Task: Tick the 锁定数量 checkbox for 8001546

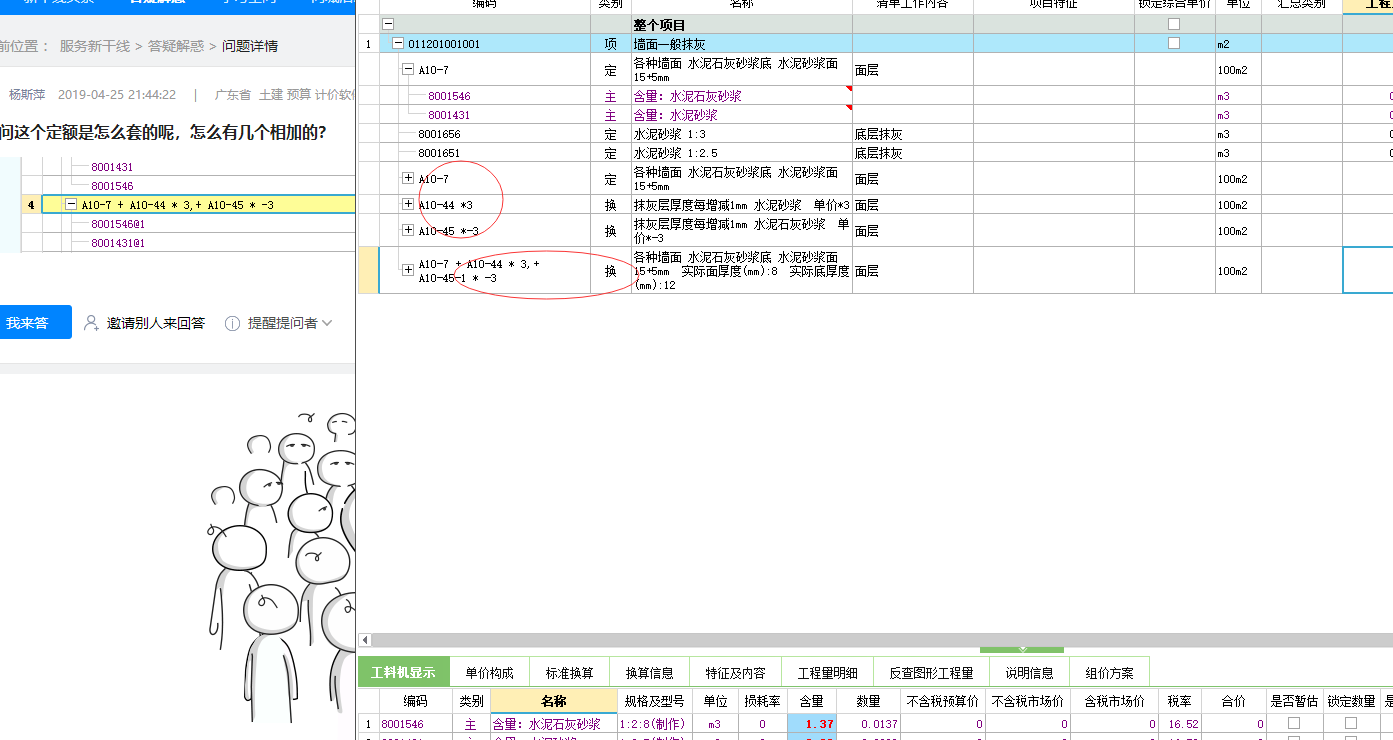Action: click(1351, 723)
